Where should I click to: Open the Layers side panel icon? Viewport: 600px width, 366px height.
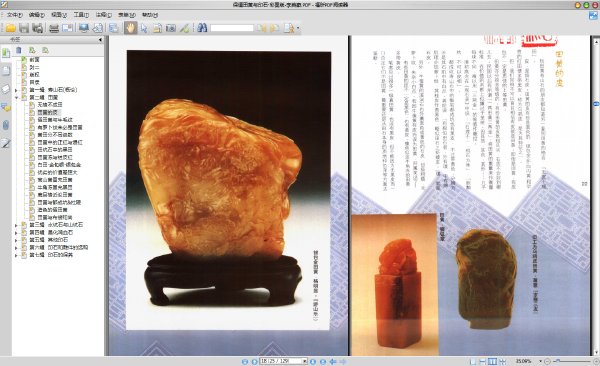coord(6,89)
